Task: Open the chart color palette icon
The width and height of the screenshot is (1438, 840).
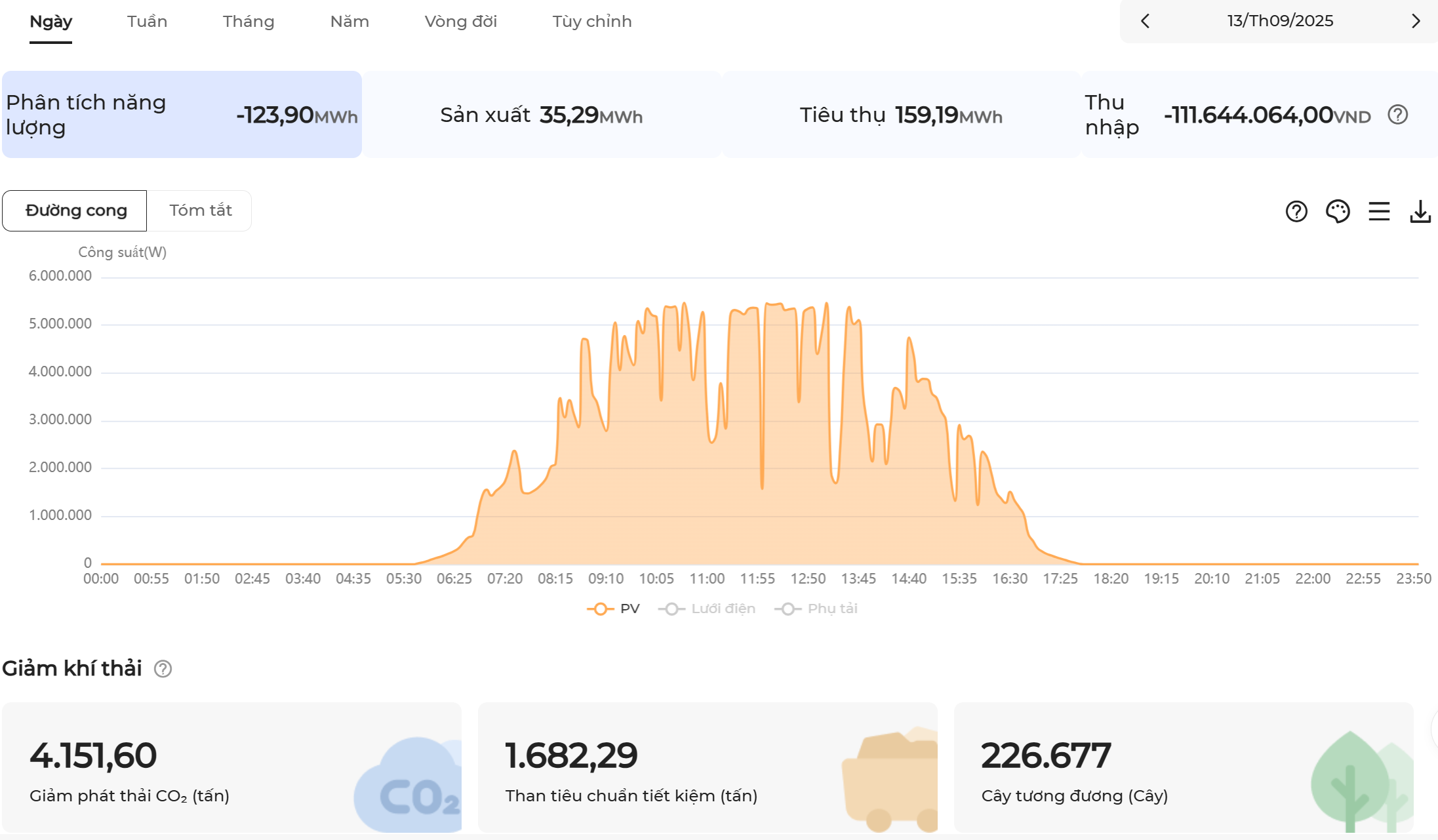Action: click(1337, 211)
